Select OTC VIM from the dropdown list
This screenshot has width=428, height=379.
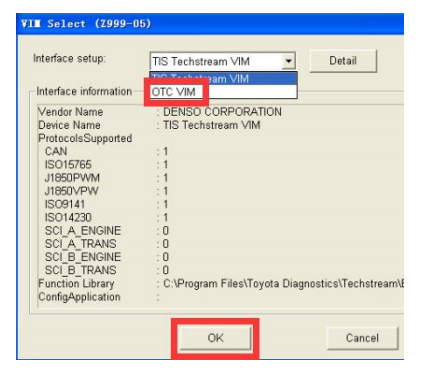click(223, 92)
